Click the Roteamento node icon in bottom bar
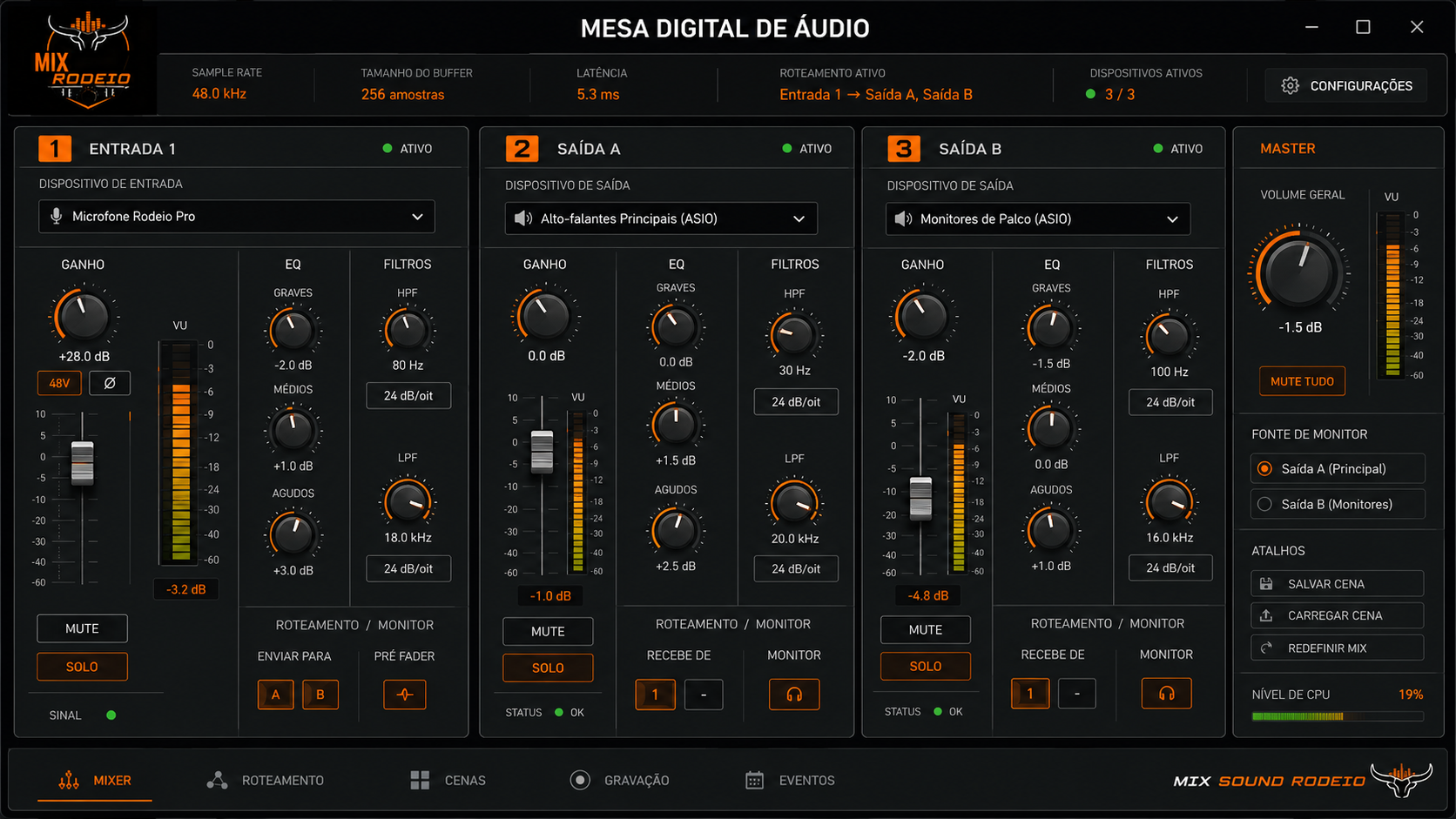The image size is (1456, 819). (217, 780)
